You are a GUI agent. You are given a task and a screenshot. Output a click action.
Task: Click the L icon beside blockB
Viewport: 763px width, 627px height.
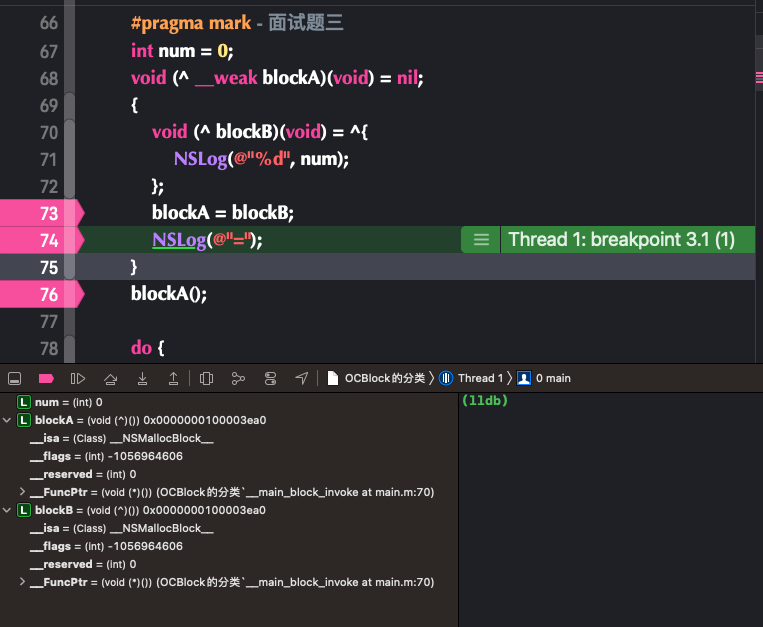pyautogui.click(x=24, y=510)
